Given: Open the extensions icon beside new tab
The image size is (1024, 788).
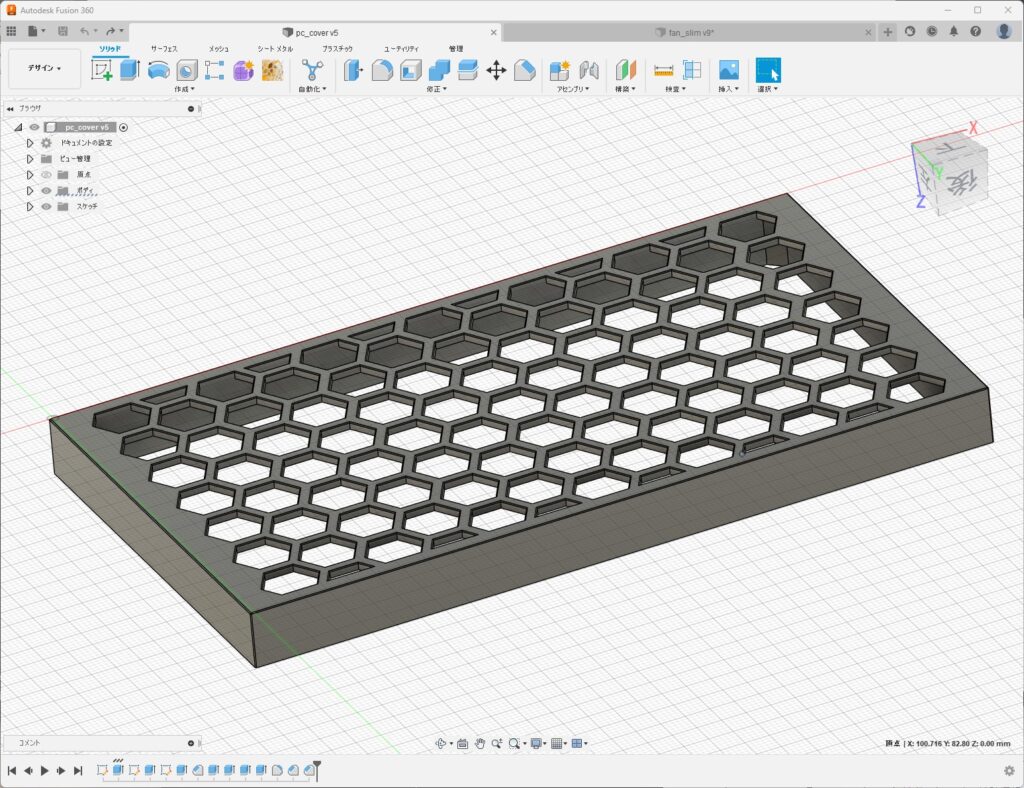Looking at the screenshot, I should (910, 31).
